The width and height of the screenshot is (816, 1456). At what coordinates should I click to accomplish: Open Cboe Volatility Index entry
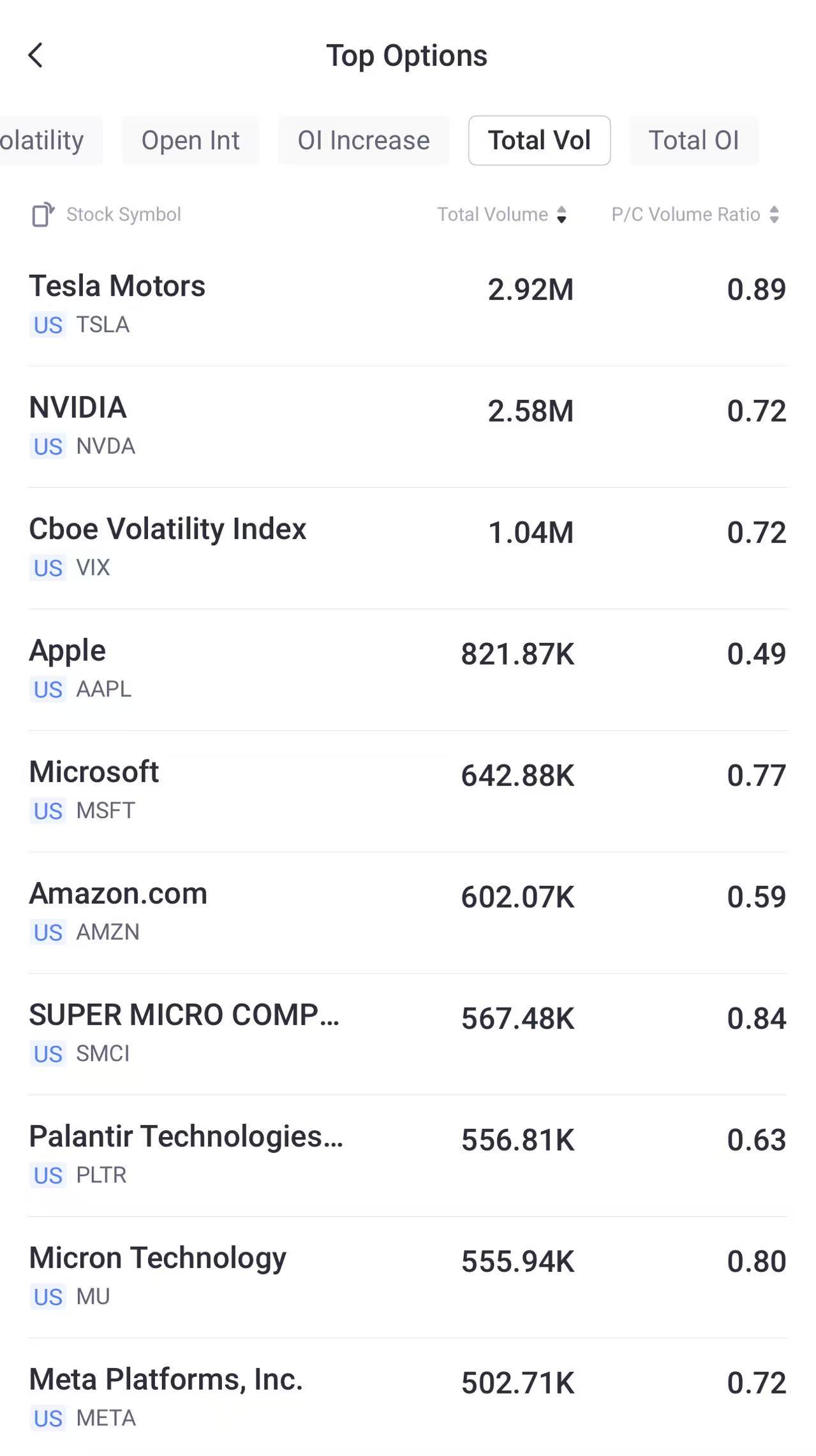(x=407, y=547)
